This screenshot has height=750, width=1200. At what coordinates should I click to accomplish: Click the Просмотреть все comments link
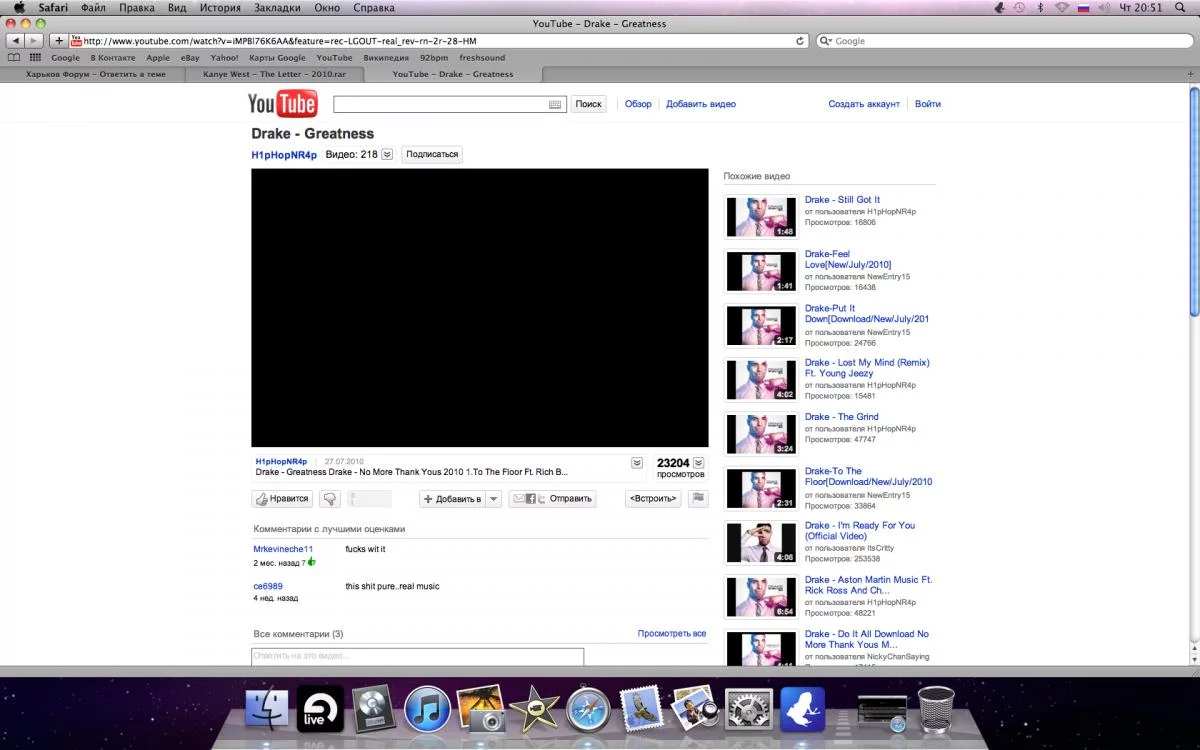point(672,633)
